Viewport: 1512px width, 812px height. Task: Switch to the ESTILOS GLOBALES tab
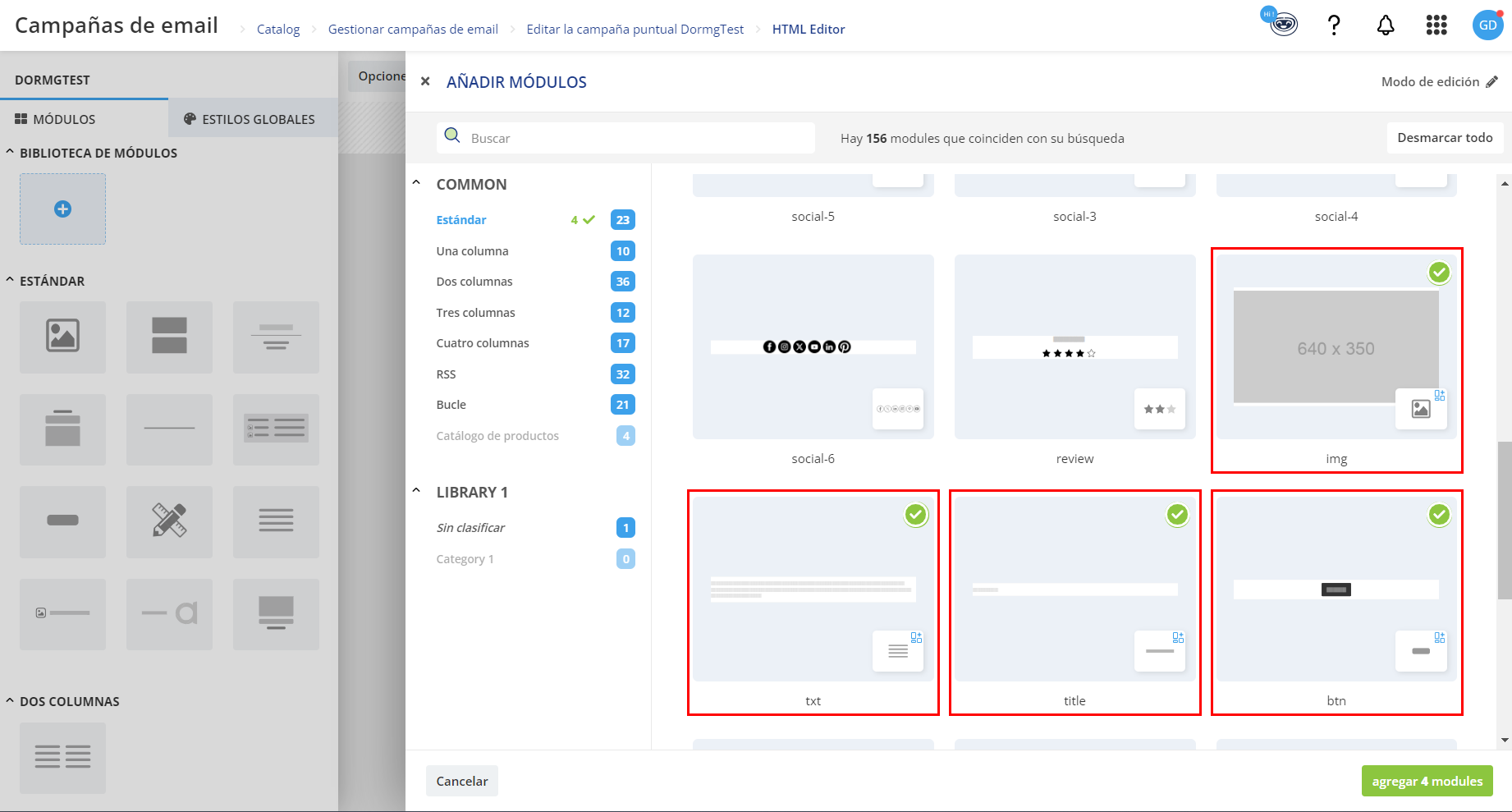[253, 118]
